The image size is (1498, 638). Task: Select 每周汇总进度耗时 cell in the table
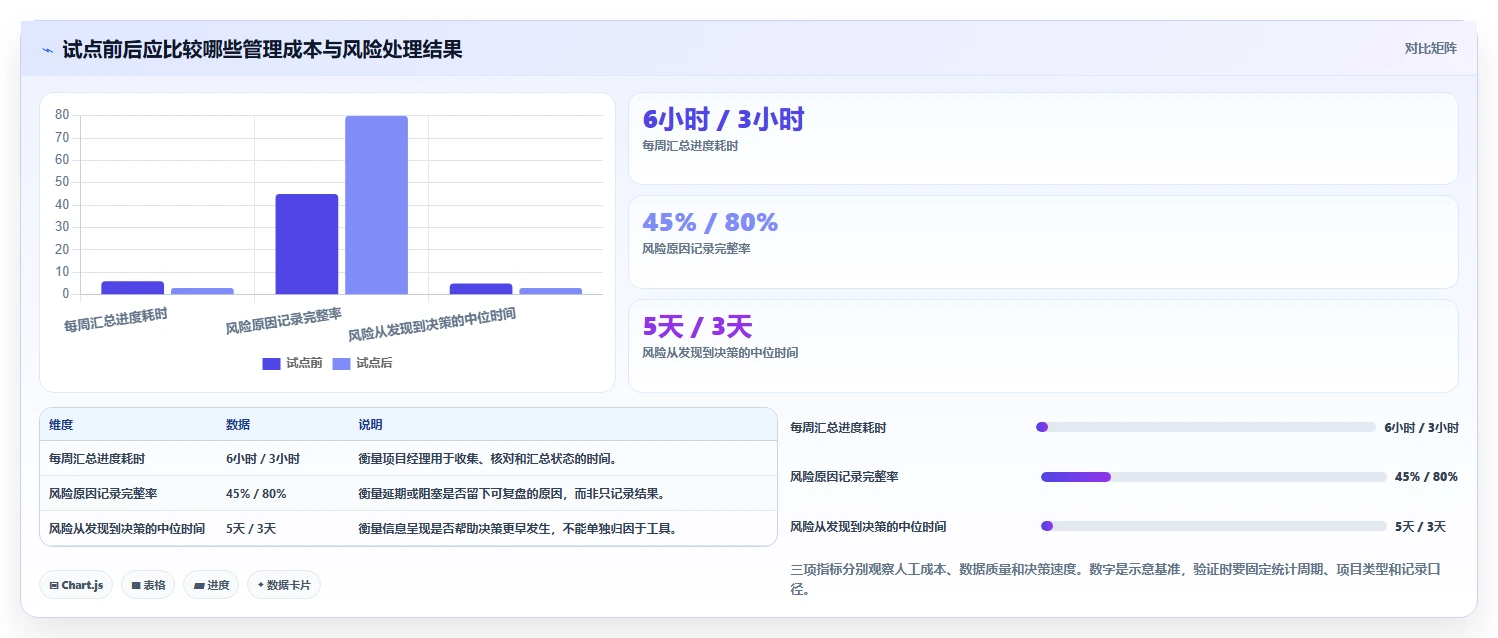(97, 459)
